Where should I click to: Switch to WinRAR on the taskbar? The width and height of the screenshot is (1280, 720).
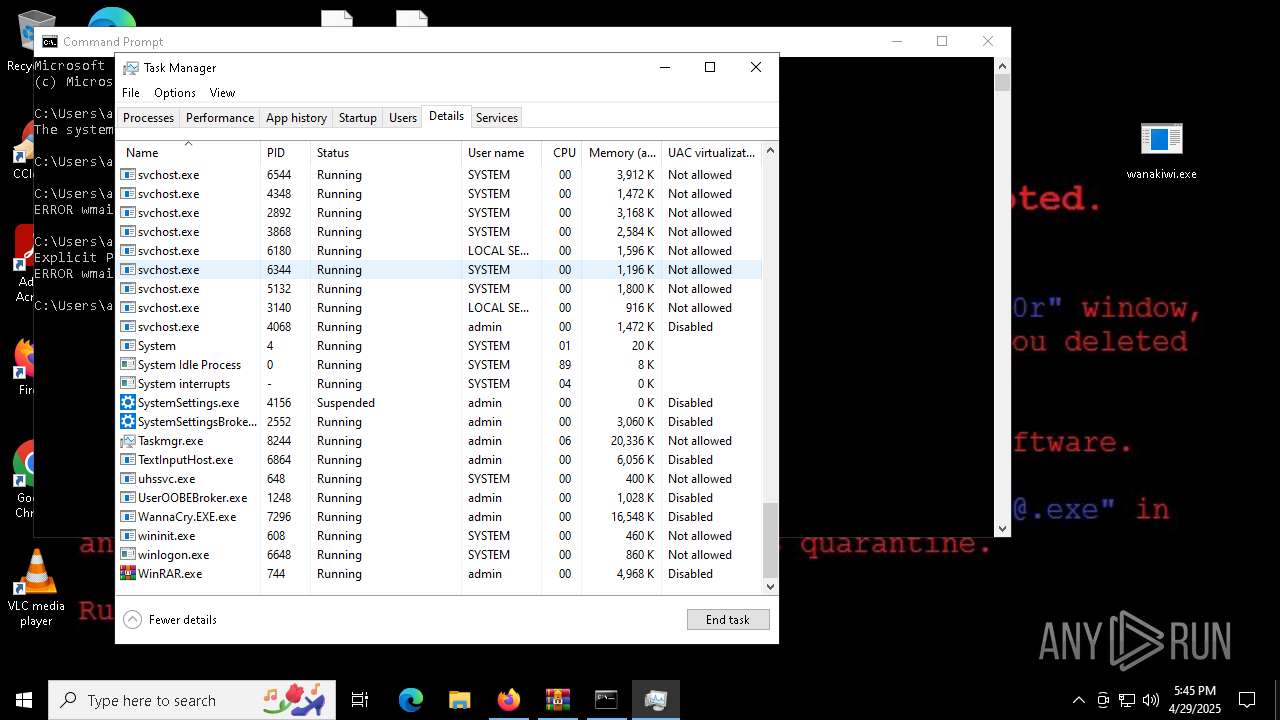click(x=557, y=700)
